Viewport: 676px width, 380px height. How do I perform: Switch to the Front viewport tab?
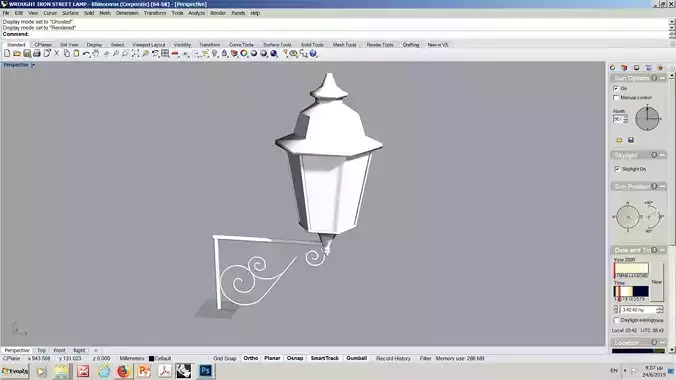pyautogui.click(x=59, y=351)
